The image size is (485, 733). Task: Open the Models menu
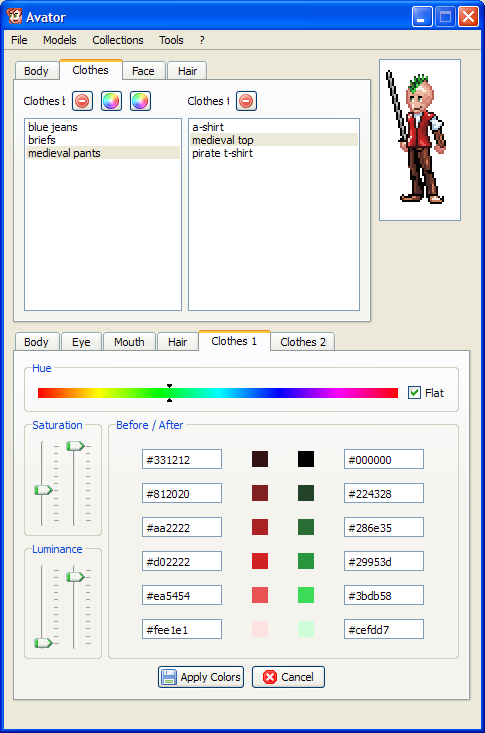[59, 40]
